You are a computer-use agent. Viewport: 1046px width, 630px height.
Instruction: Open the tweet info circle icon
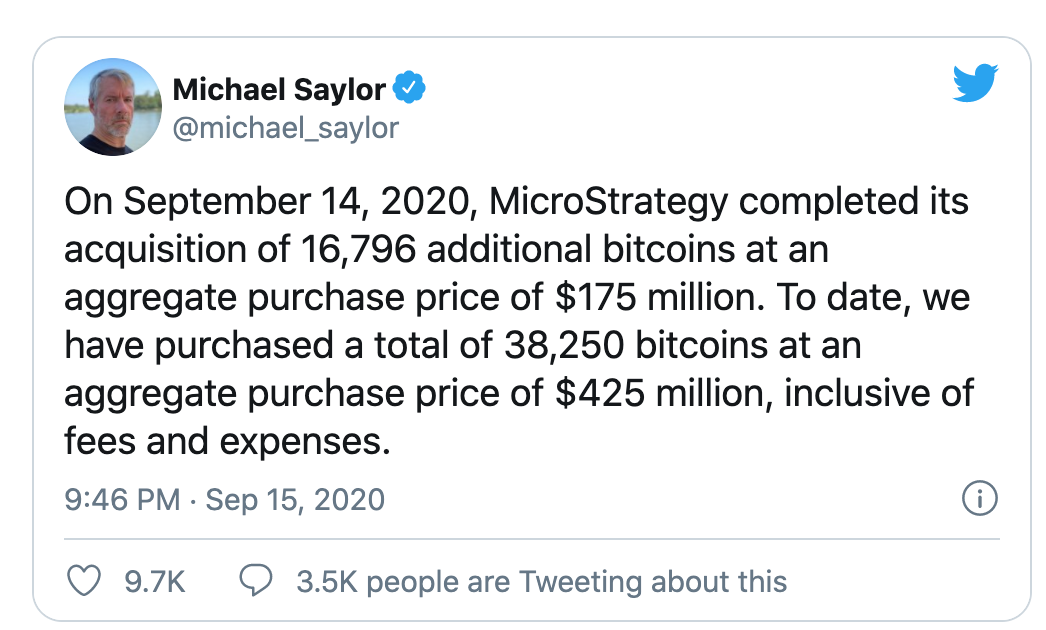tap(980, 499)
